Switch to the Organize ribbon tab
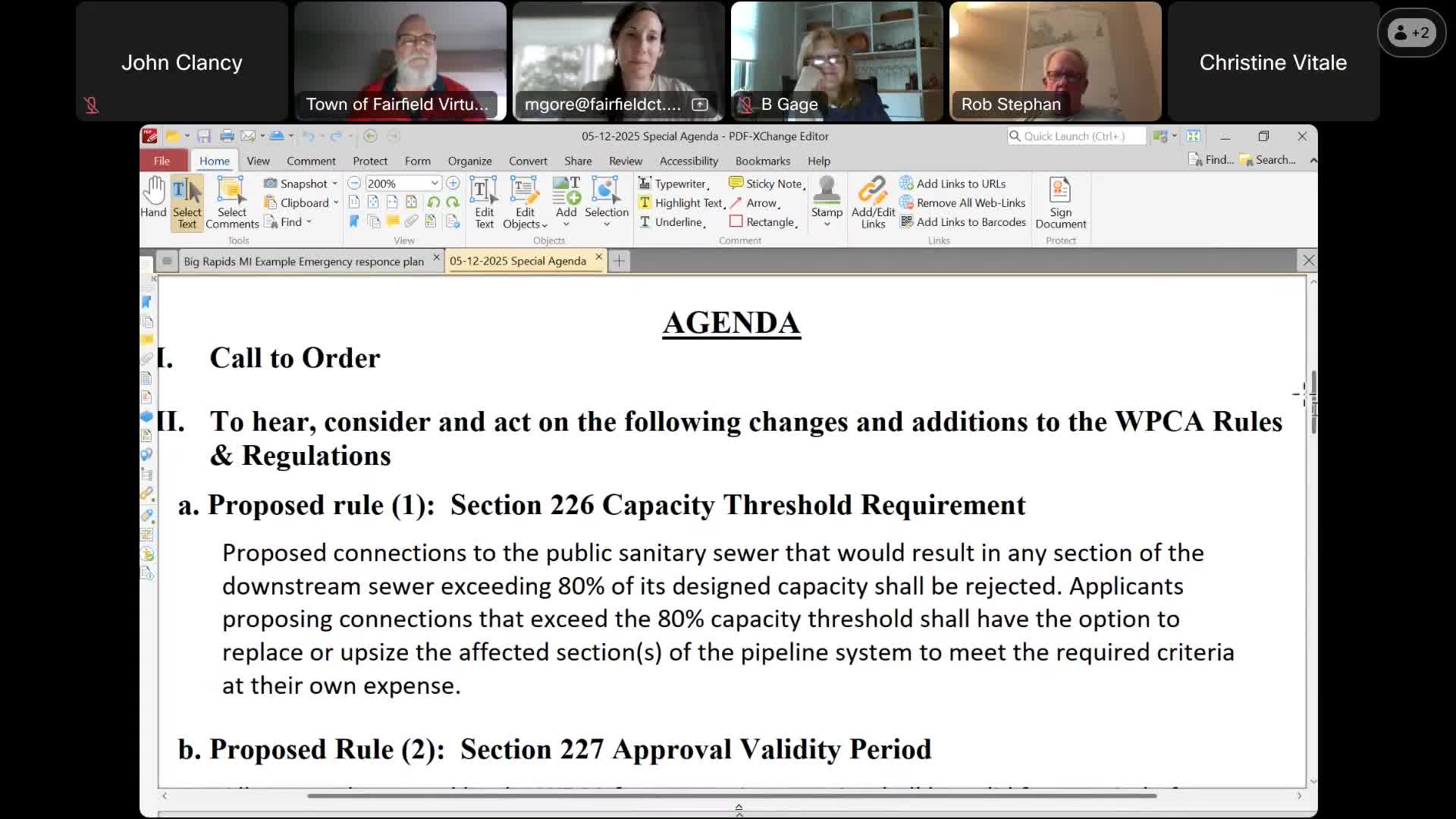 pos(469,160)
